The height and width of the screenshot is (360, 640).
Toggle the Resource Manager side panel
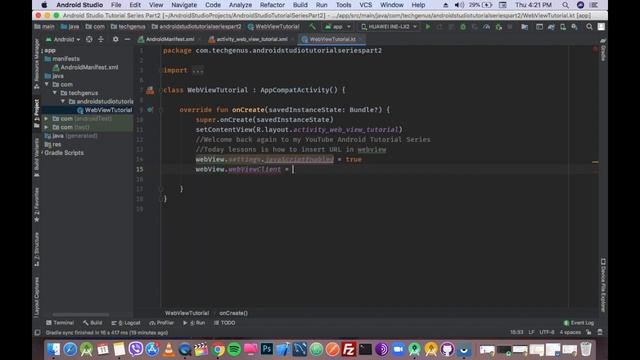click(x=37, y=63)
